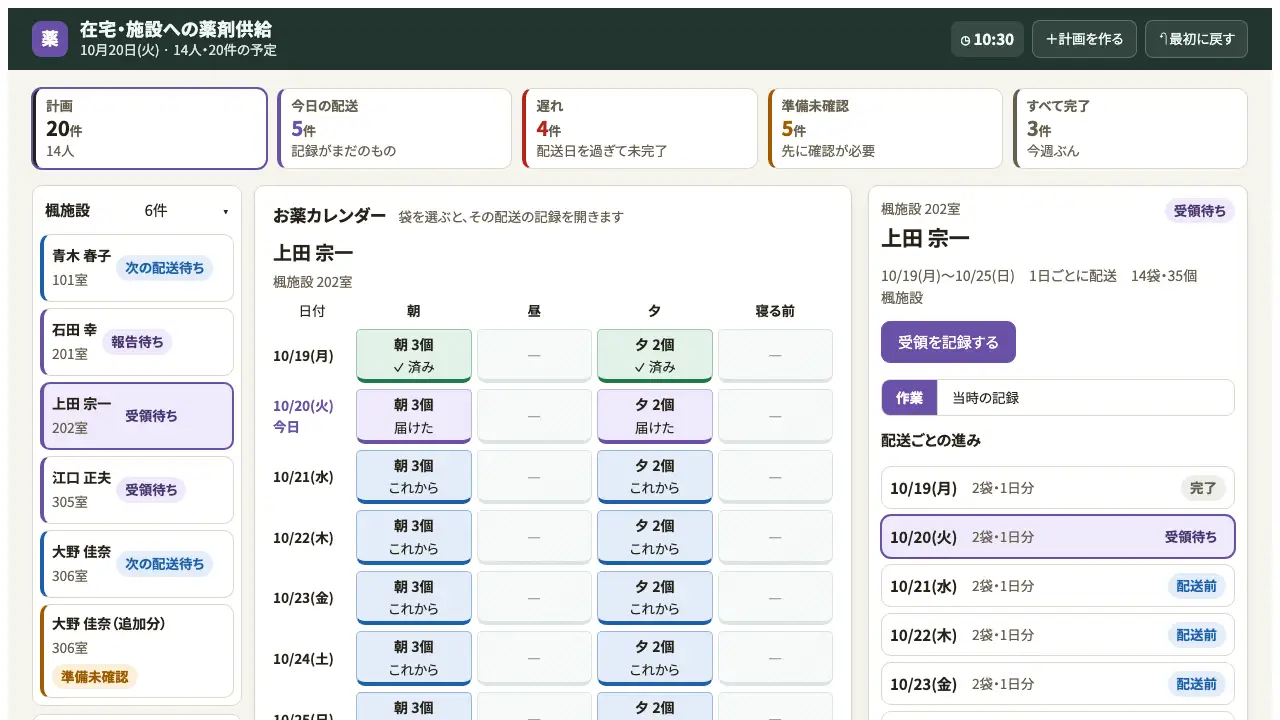
Task: Select patient 石田 幸 in room 201
Action: [137, 342]
